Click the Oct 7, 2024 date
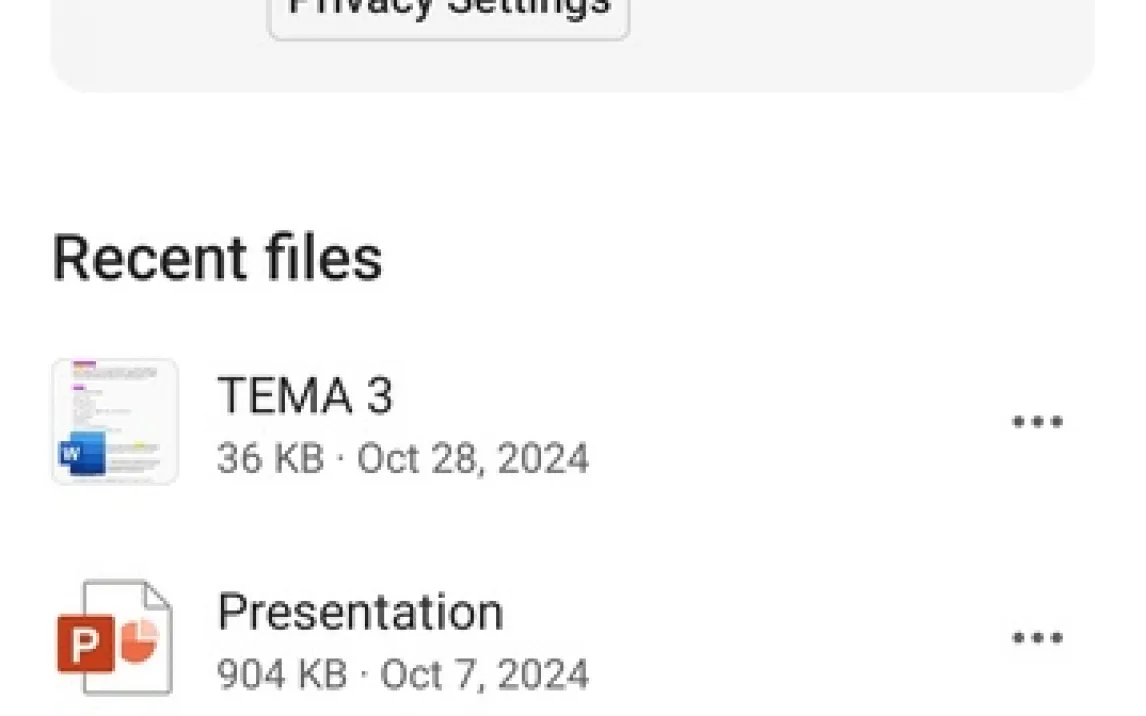The height and width of the screenshot is (716, 1146). coord(485,675)
